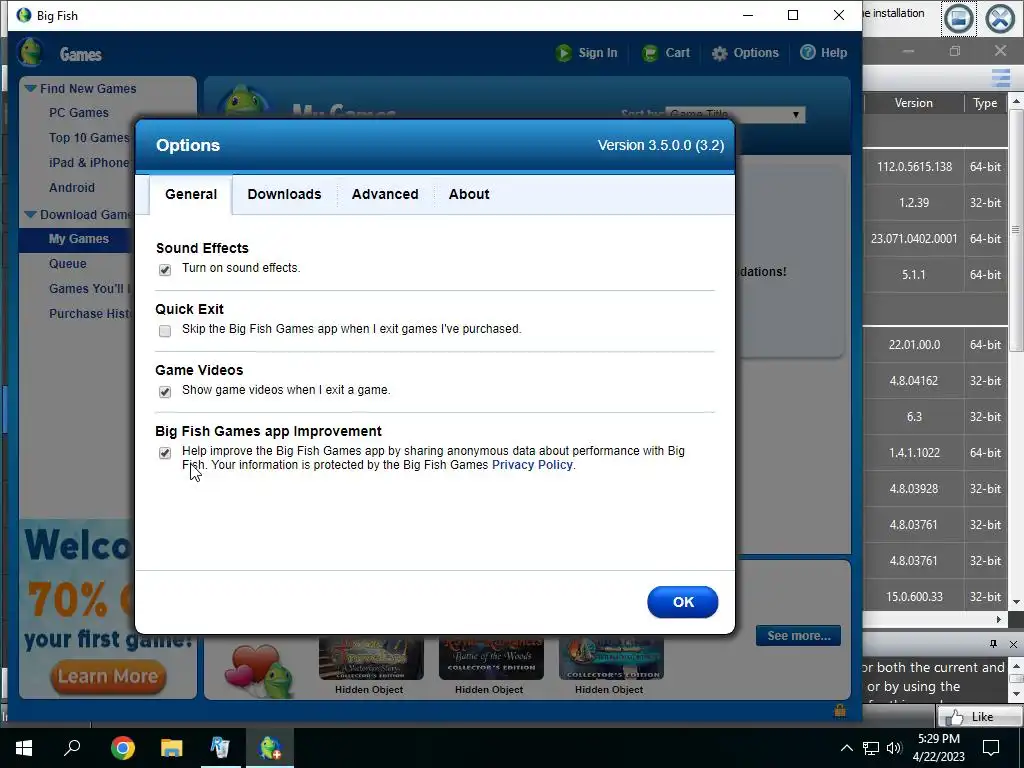Enable Quick Exit skip app checkbox
1024x768 pixels.
(165, 331)
